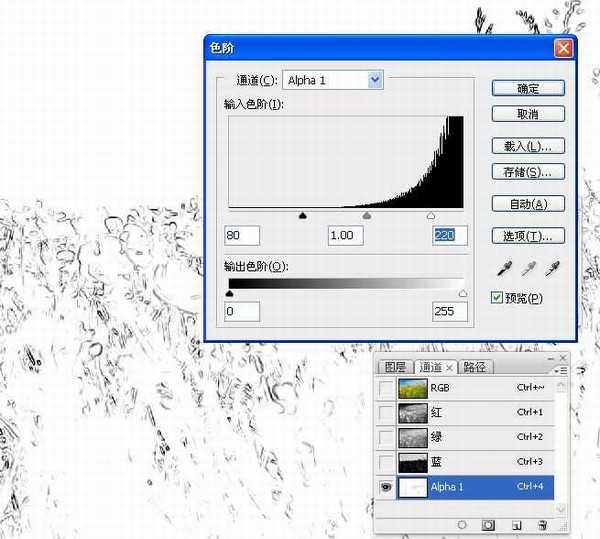This screenshot has height=539, width=600.
Task: Open the 通道 channel dropdown in Levels
Action: (x=375, y=80)
